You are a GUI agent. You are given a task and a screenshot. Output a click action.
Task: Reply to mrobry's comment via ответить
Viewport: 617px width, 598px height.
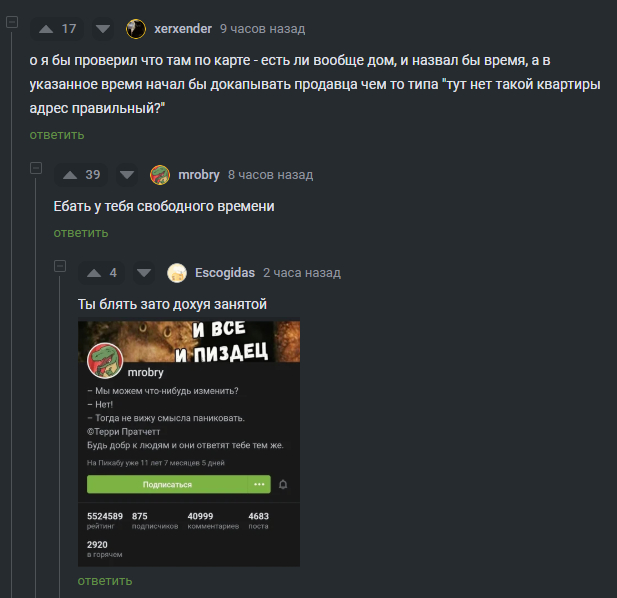81,233
